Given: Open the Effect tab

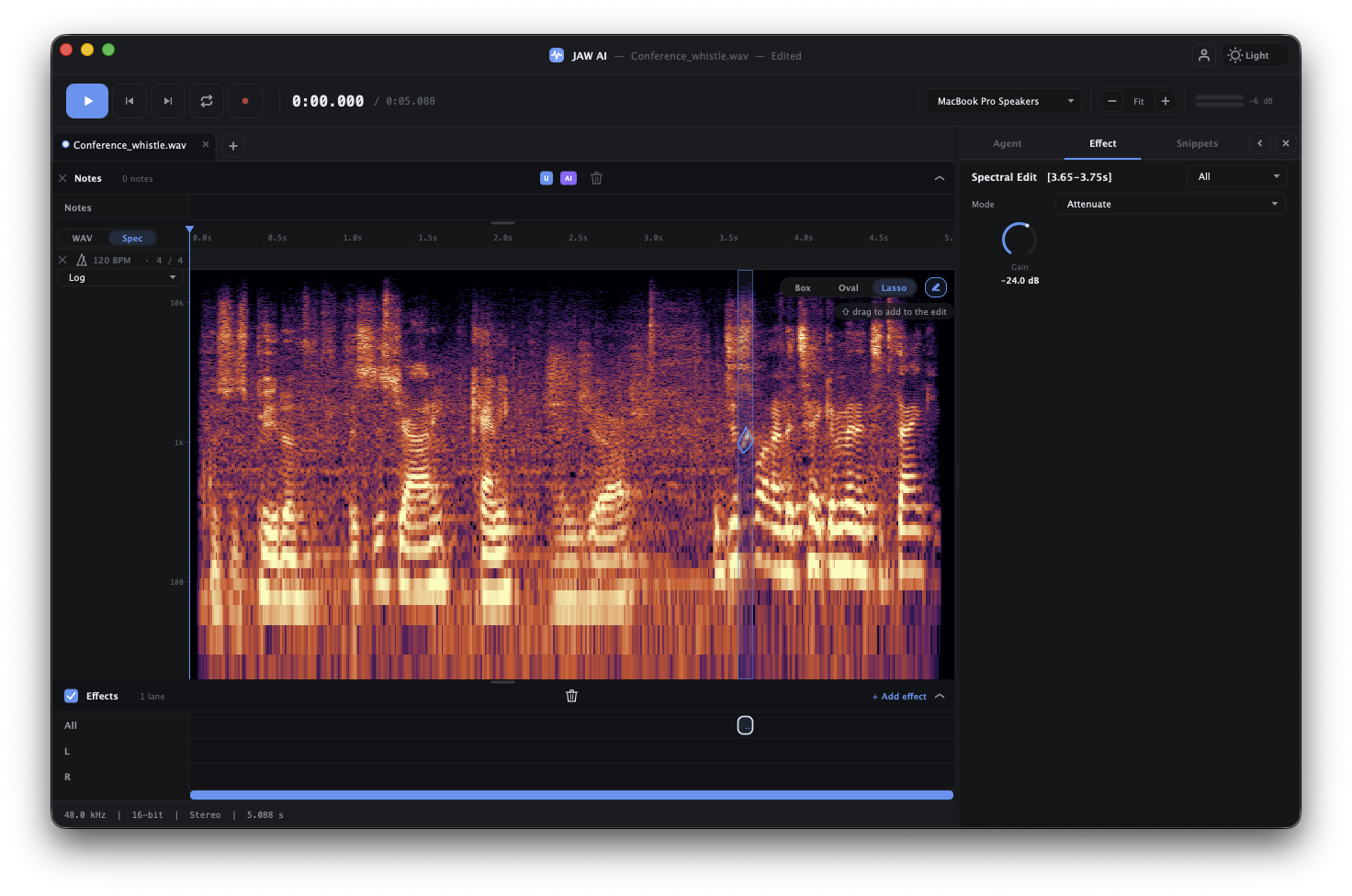Looking at the screenshot, I should click(1102, 143).
